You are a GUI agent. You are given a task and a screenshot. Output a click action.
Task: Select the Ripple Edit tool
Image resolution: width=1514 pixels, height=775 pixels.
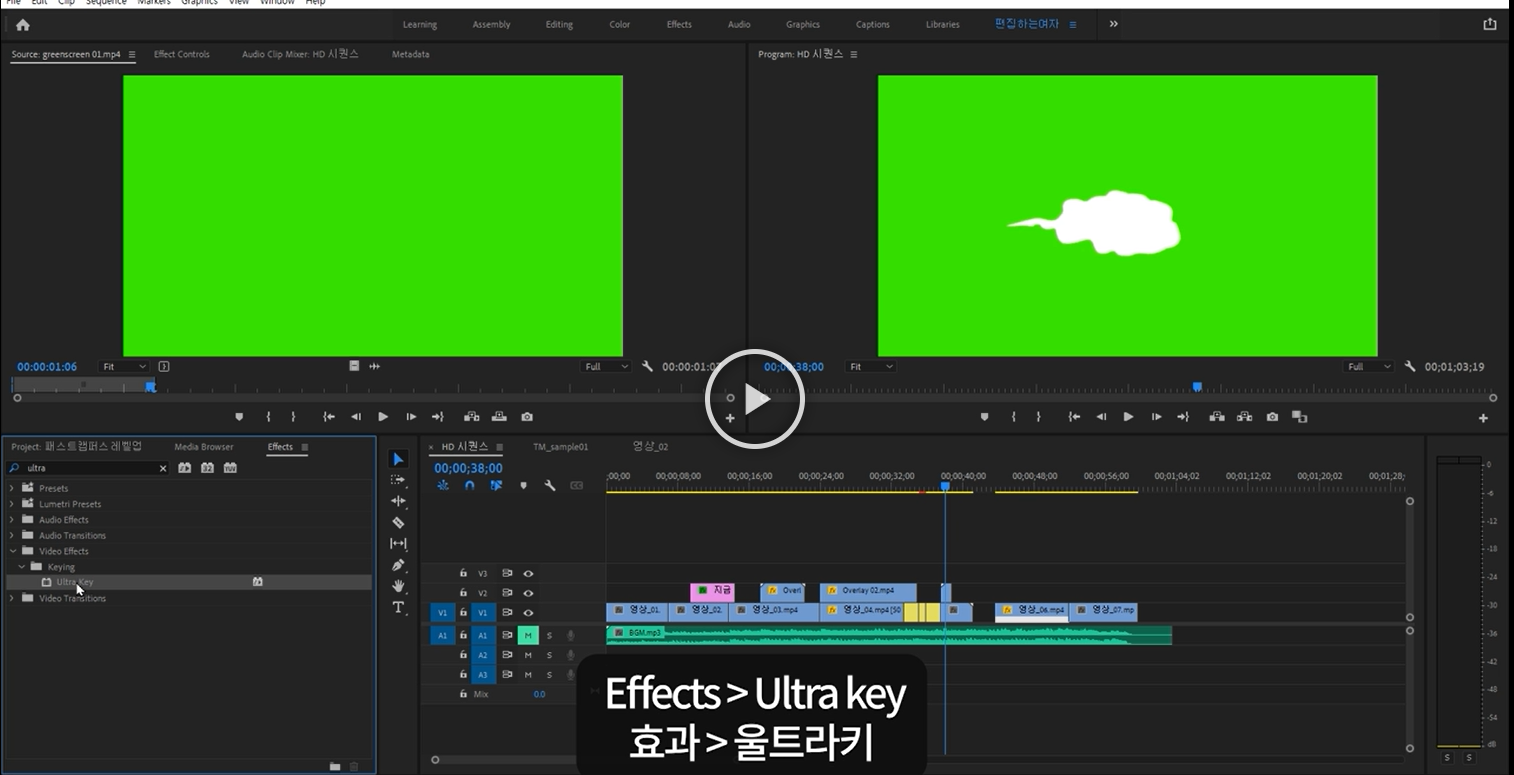click(398, 501)
